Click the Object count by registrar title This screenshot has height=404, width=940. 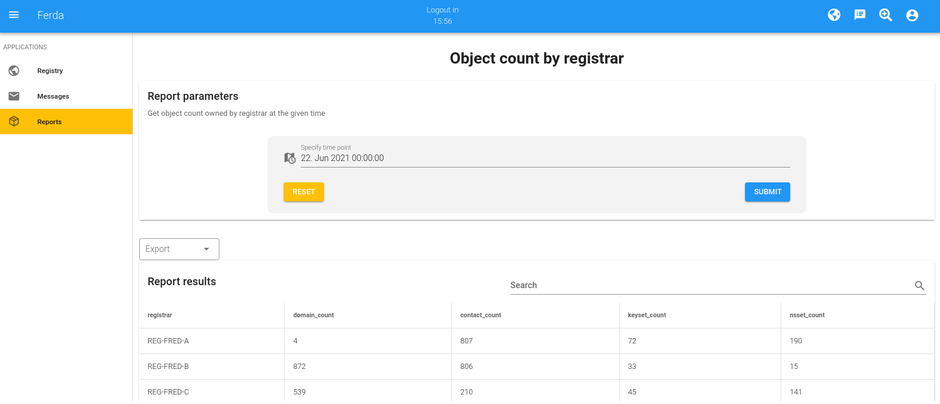[537, 58]
